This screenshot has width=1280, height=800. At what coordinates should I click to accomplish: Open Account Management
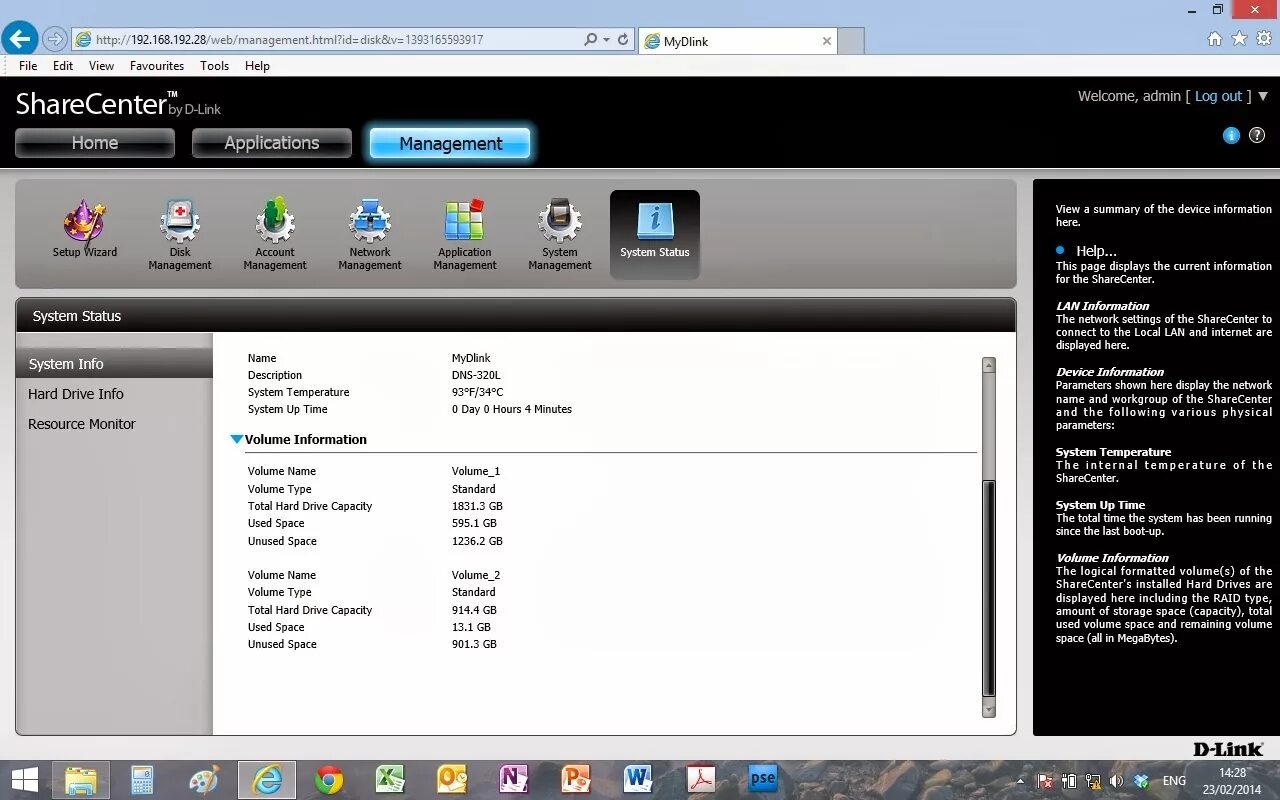tap(275, 234)
